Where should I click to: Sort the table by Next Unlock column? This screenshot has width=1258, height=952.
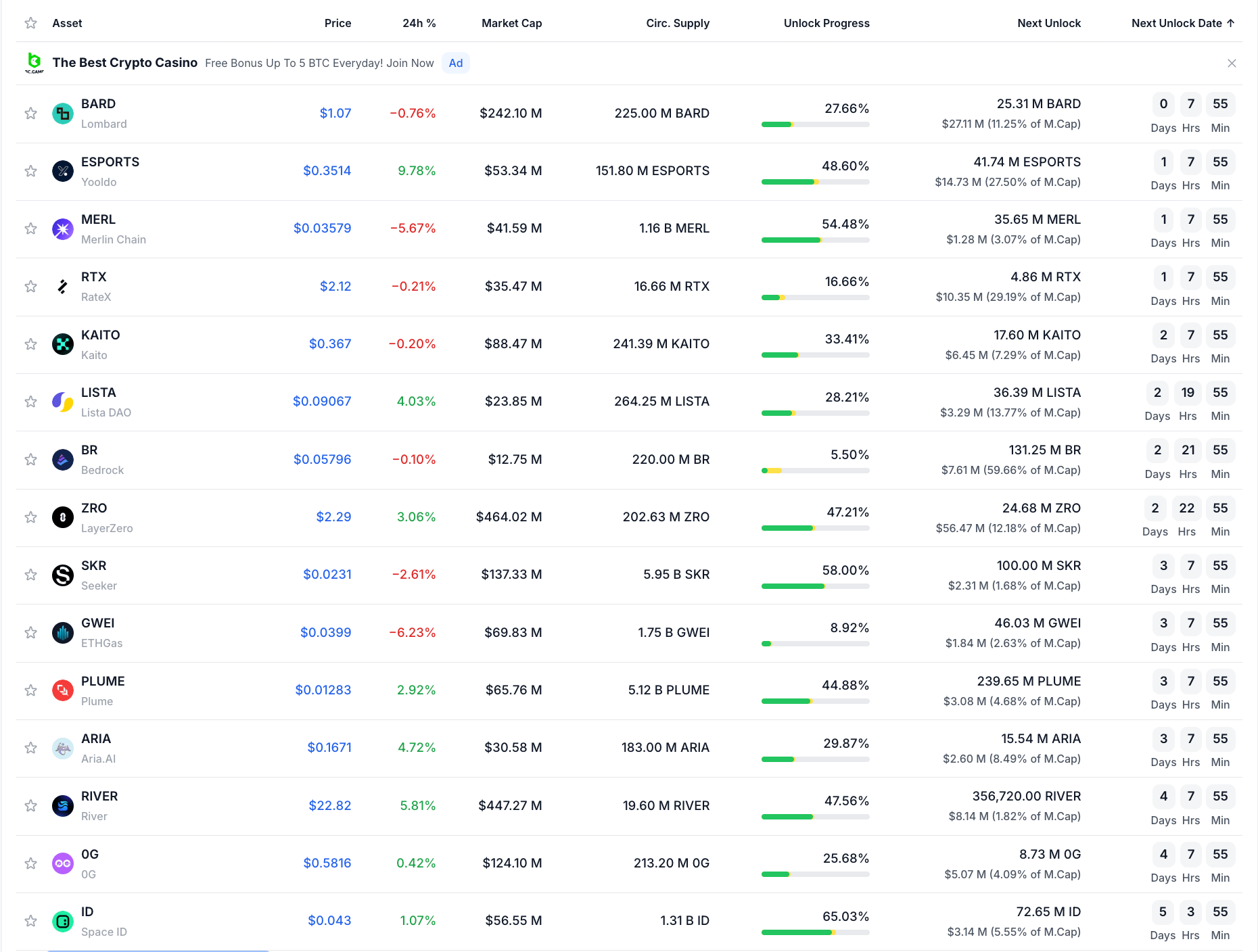(1049, 23)
